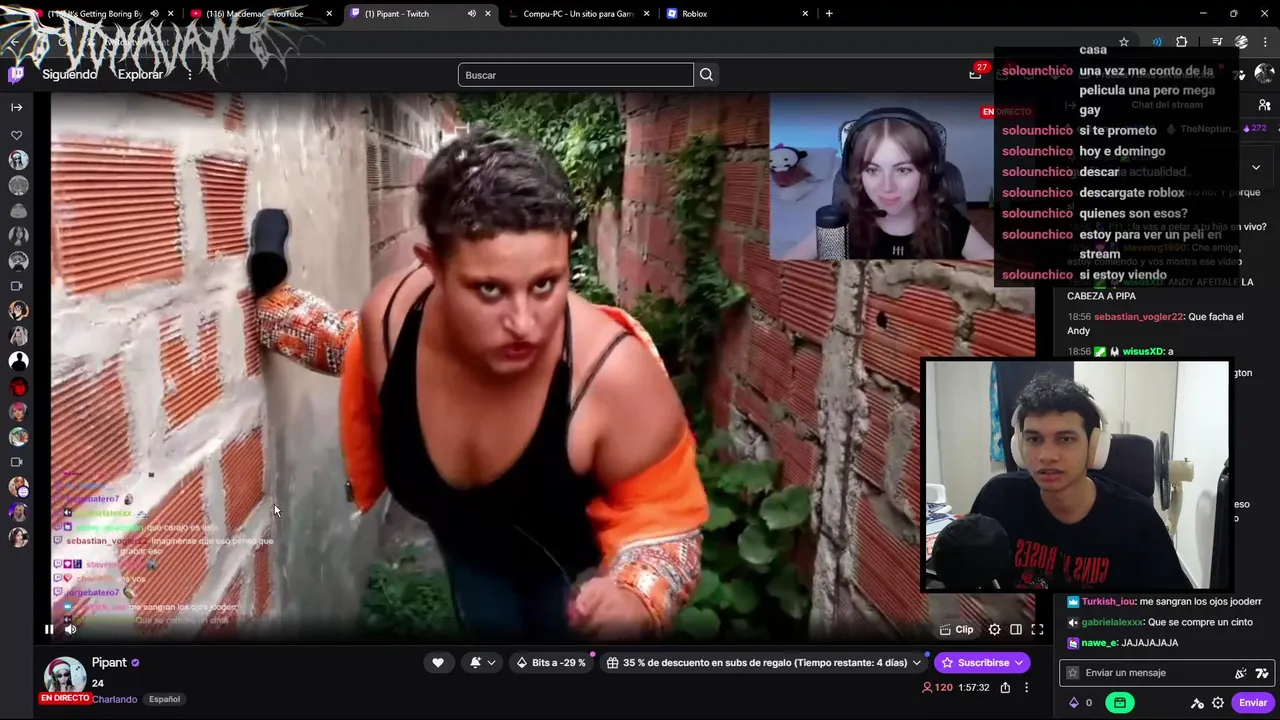Open the Siguiendo page

(70, 75)
